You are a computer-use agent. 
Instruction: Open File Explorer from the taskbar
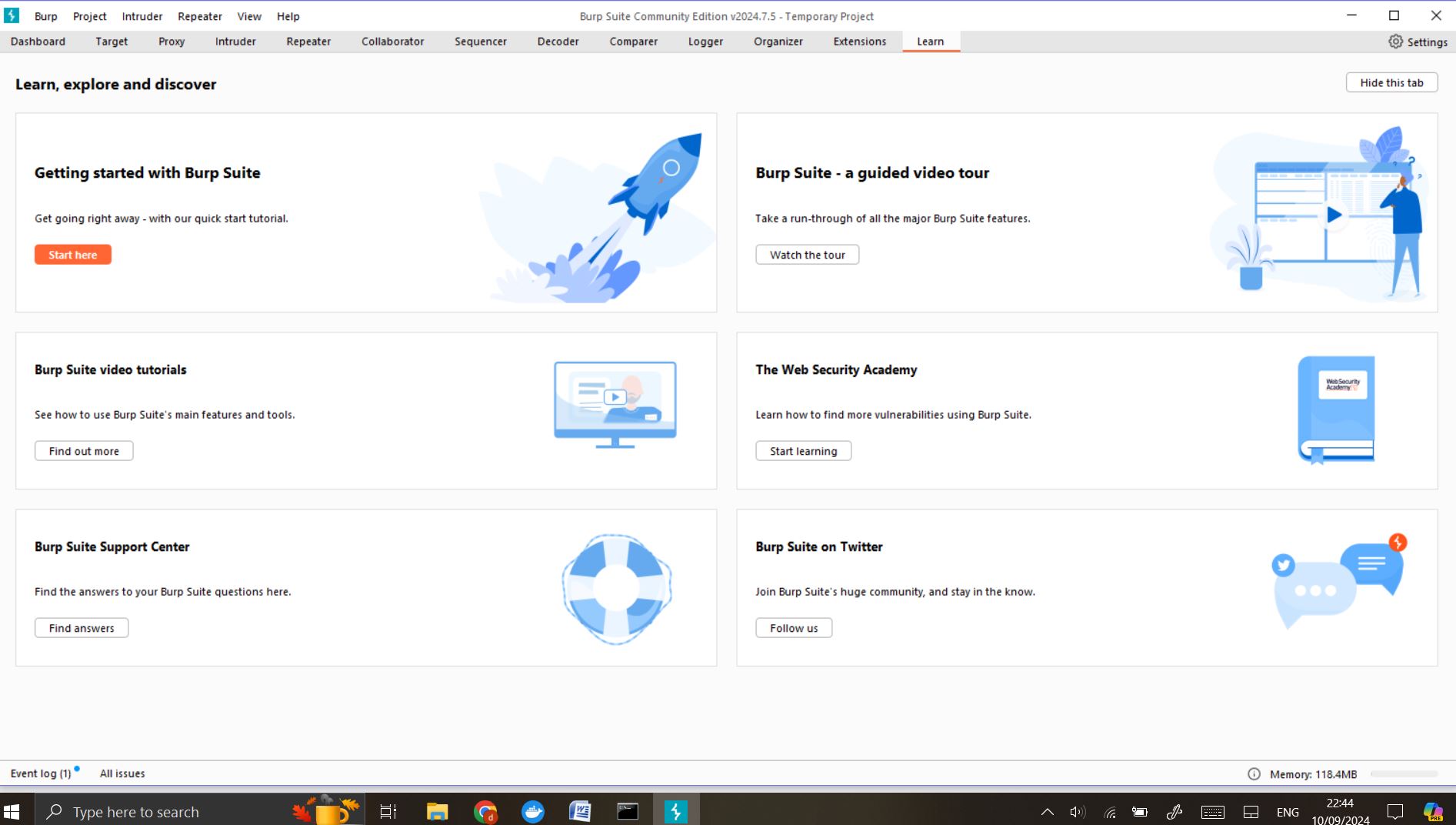pos(437,811)
